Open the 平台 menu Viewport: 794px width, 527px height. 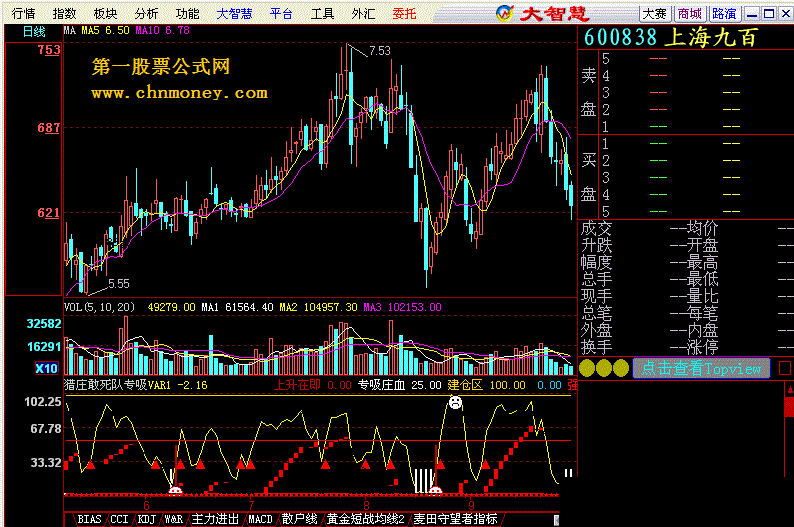[281, 14]
